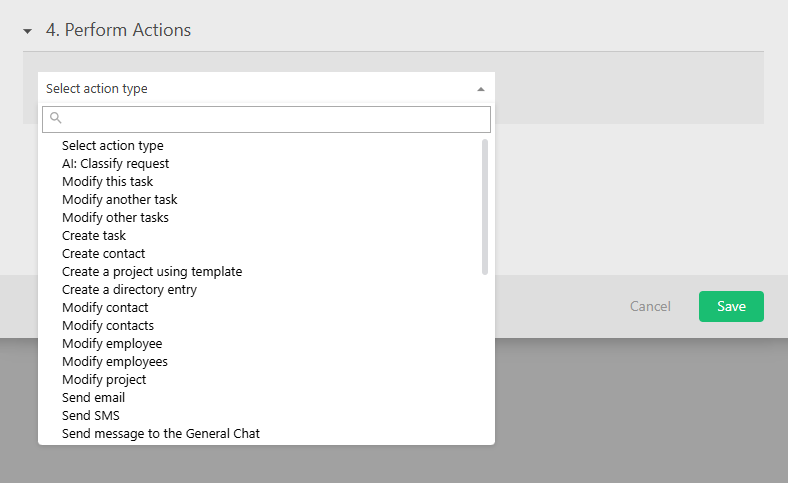Pick 'Send SMS' from action list
The width and height of the screenshot is (788, 483).
point(91,416)
